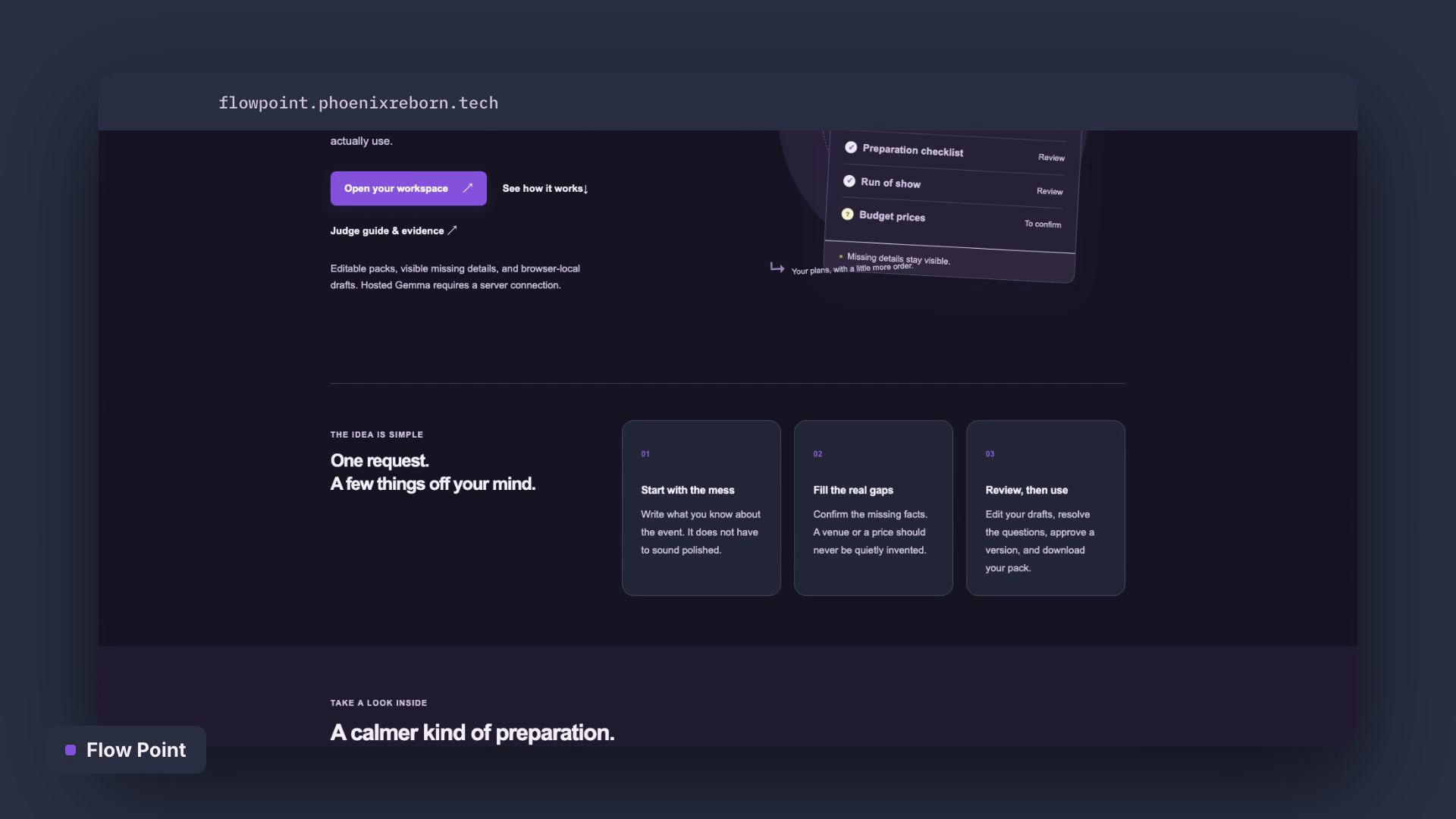1456x819 pixels.
Task: Click the purple square icon in Flow Point badge
Action: point(71,750)
